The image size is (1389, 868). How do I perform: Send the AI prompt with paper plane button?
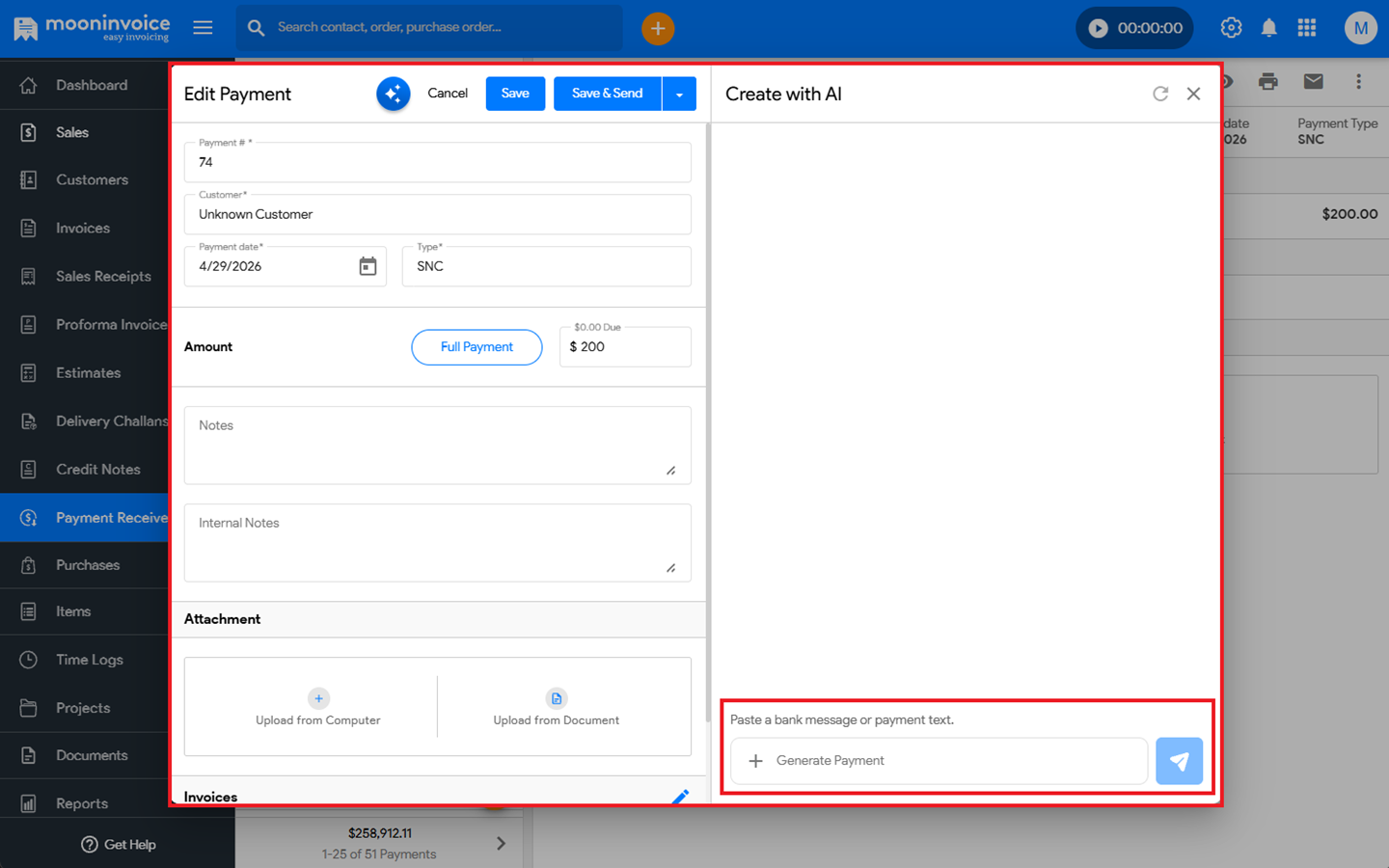click(1179, 761)
